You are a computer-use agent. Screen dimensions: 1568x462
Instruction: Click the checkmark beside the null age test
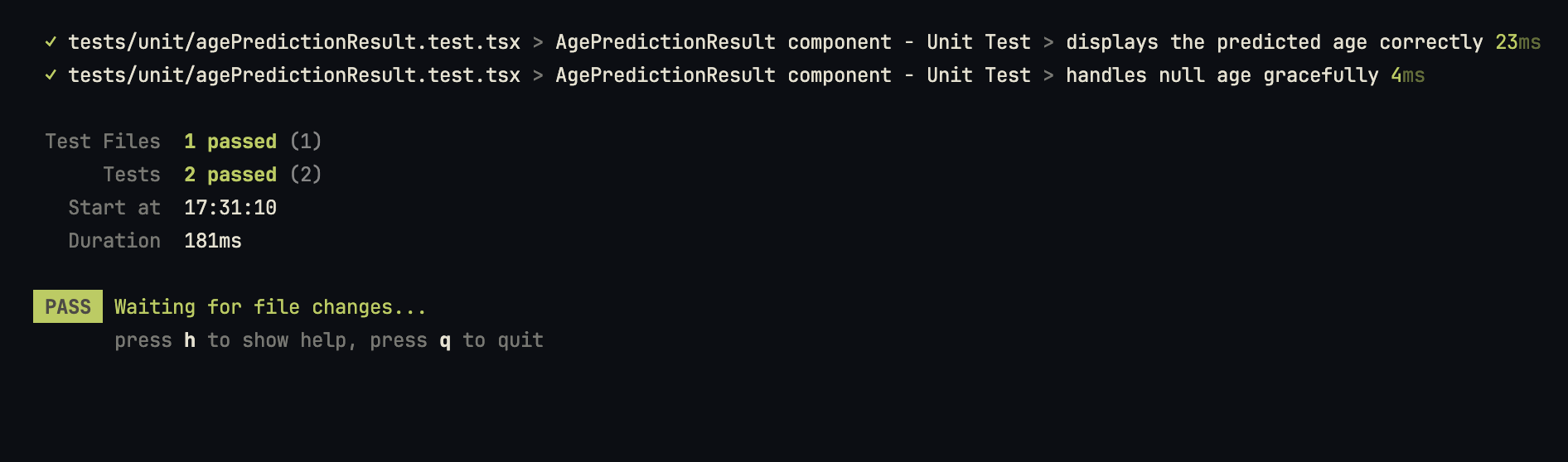(x=51, y=75)
